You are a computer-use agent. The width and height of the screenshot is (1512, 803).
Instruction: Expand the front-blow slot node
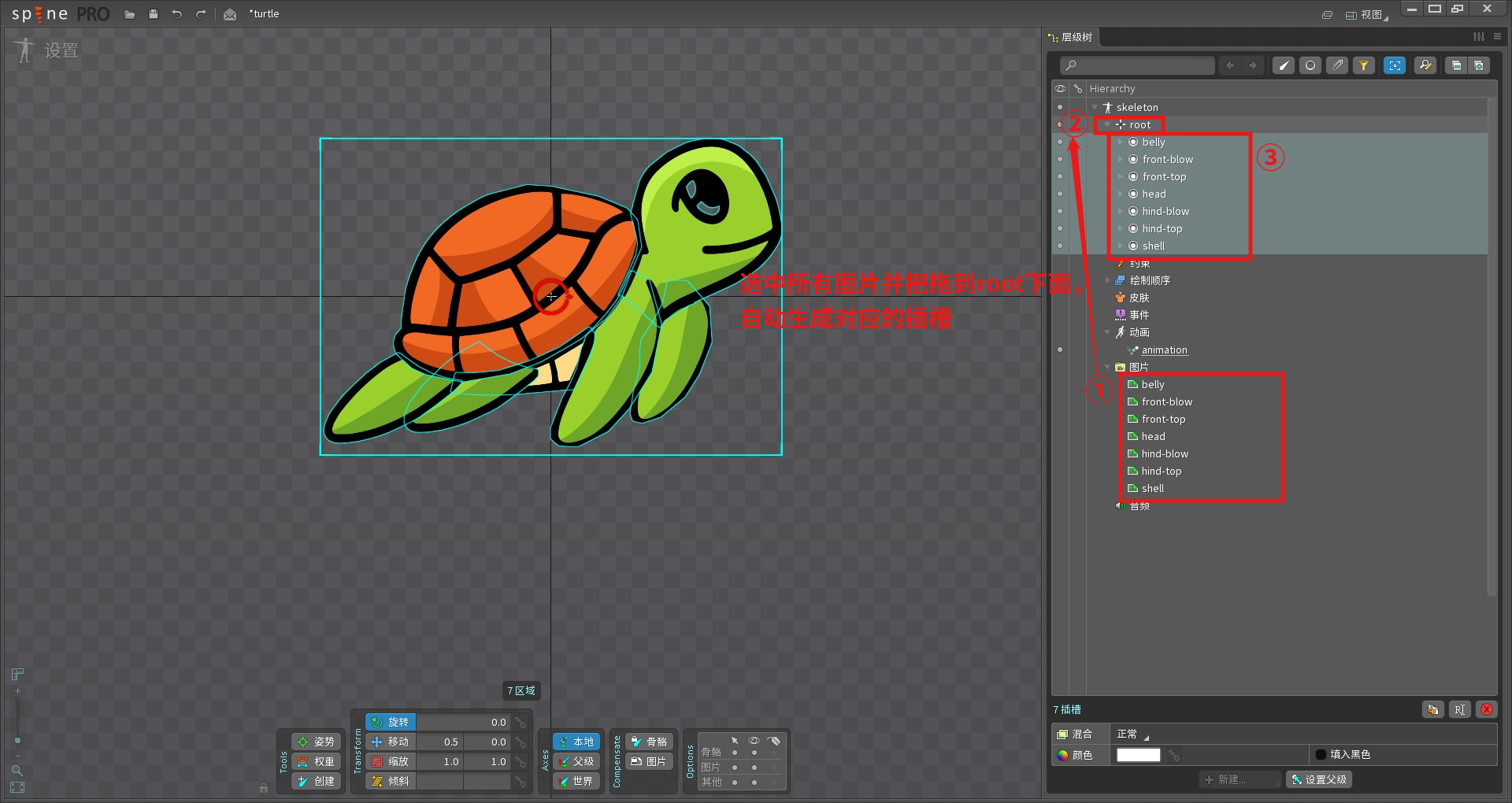click(x=1121, y=159)
